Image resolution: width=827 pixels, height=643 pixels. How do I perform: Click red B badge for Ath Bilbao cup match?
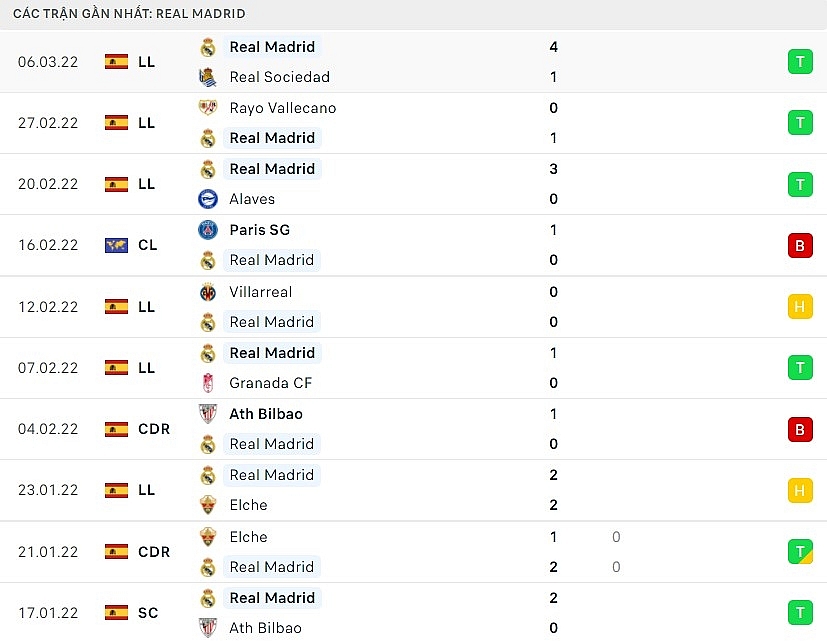click(799, 429)
